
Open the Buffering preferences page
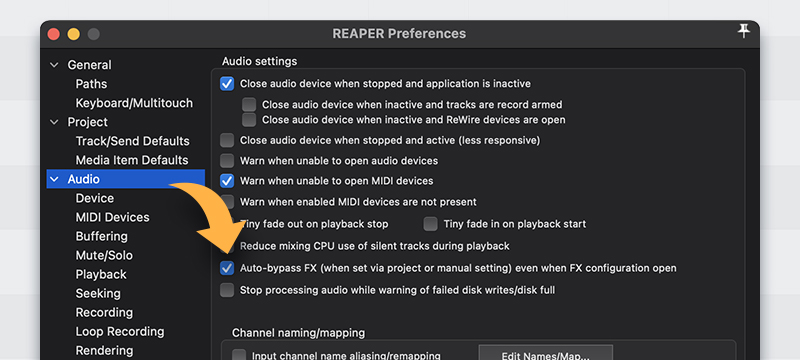[102, 237]
